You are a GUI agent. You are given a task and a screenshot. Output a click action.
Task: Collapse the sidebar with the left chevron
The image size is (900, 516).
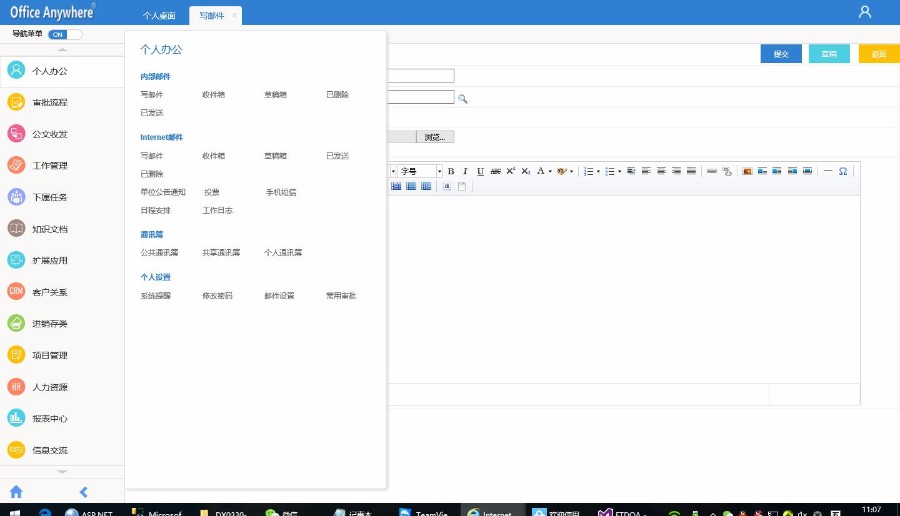coord(84,492)
